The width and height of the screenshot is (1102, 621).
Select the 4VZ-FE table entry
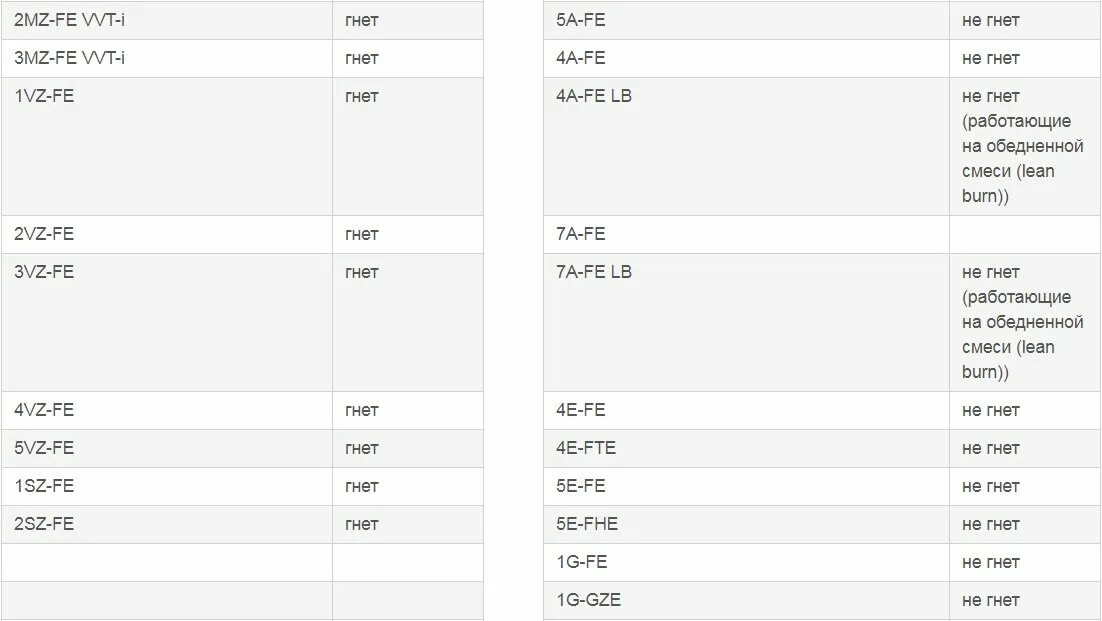tap(44, 410)
